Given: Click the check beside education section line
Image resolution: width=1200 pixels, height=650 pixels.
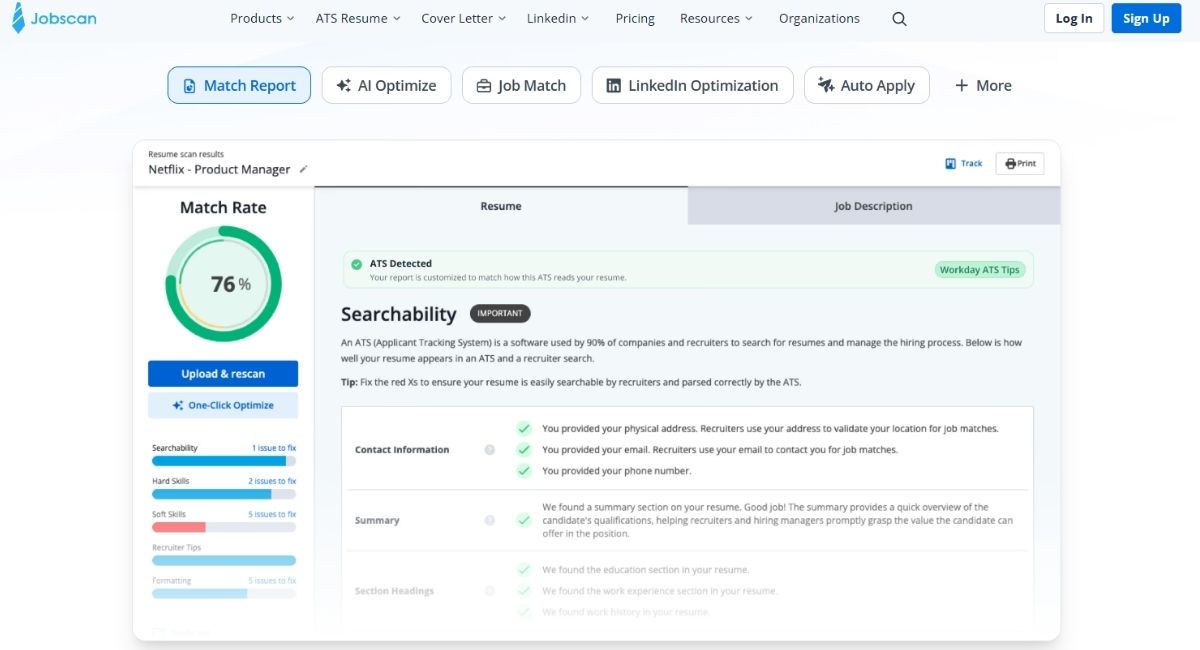Looking at the screenshot, I should pyautogui.click(x=523, y=569).
